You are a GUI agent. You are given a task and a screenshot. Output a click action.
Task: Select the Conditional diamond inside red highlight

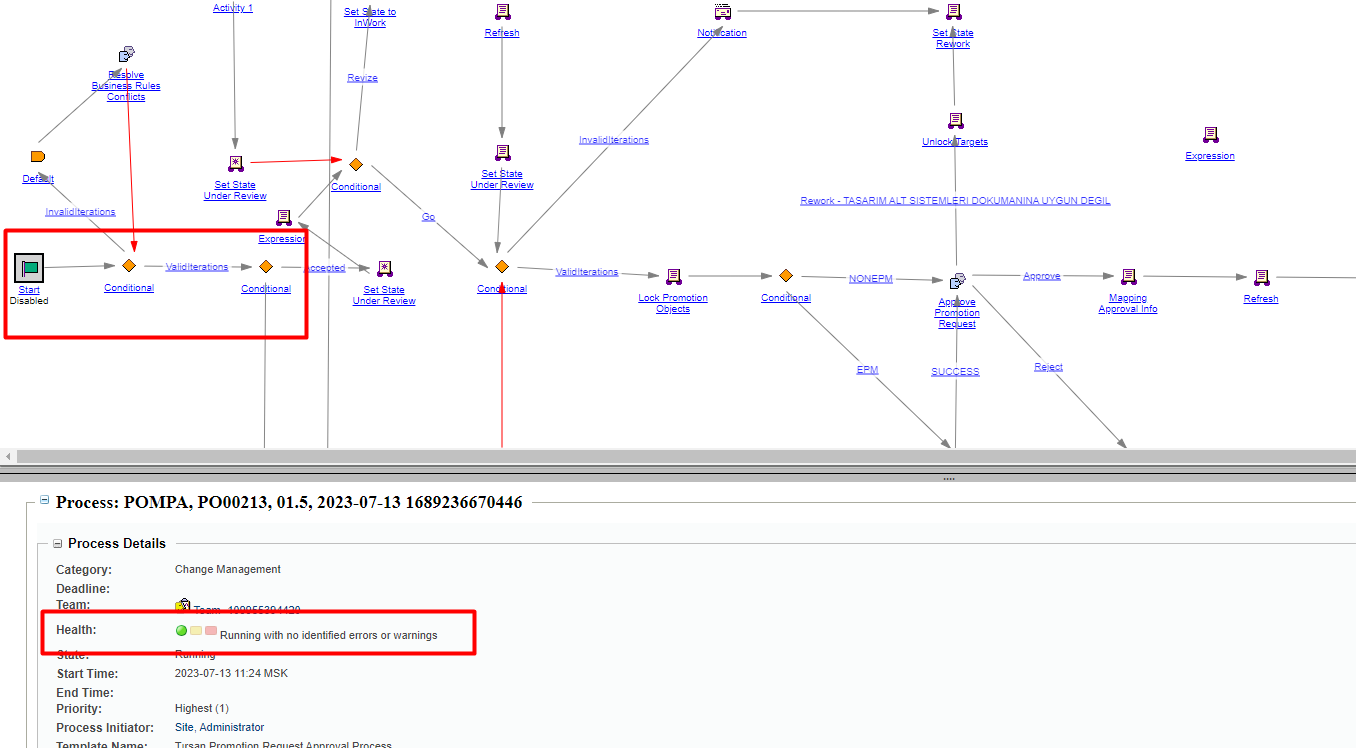pos(129,266)
